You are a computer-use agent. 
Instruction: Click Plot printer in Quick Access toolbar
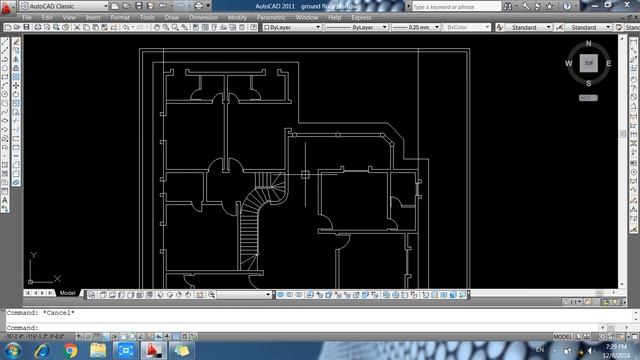point(199,6)
